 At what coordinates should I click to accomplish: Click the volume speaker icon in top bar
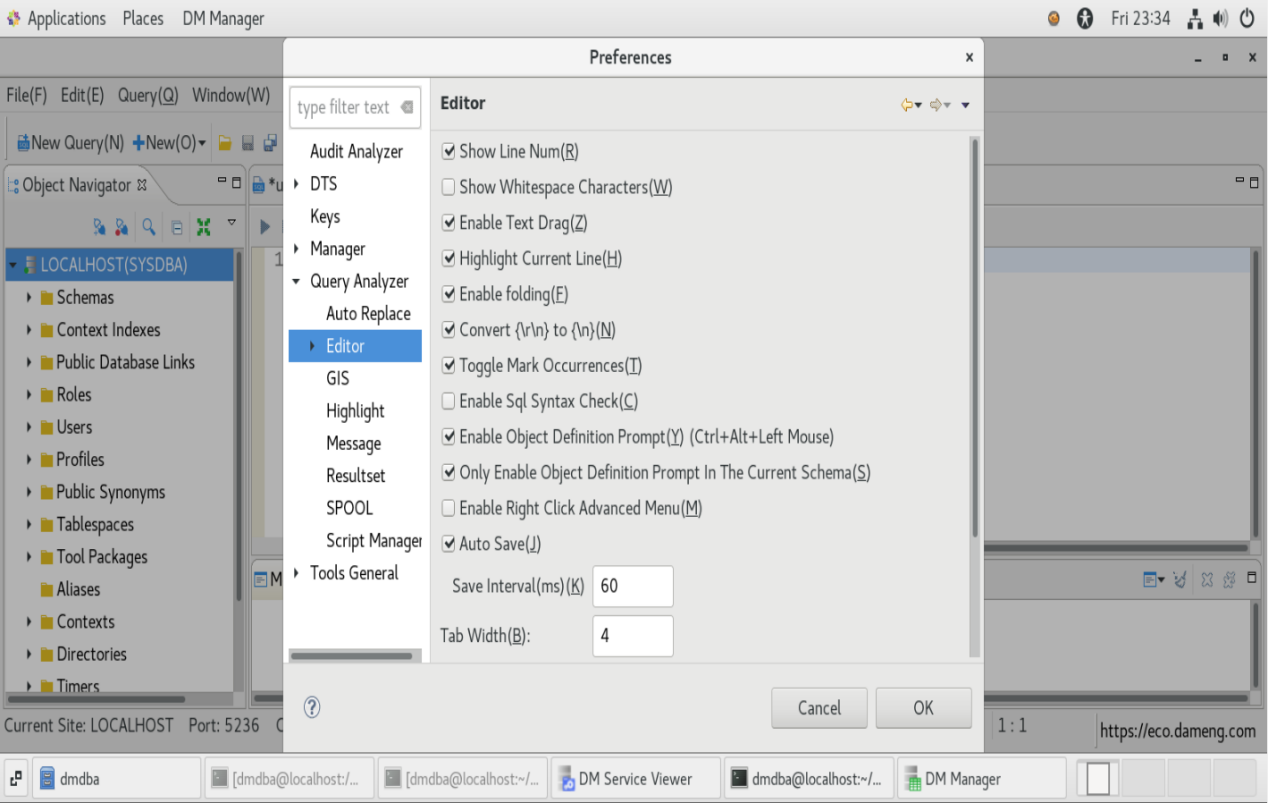1220,19
